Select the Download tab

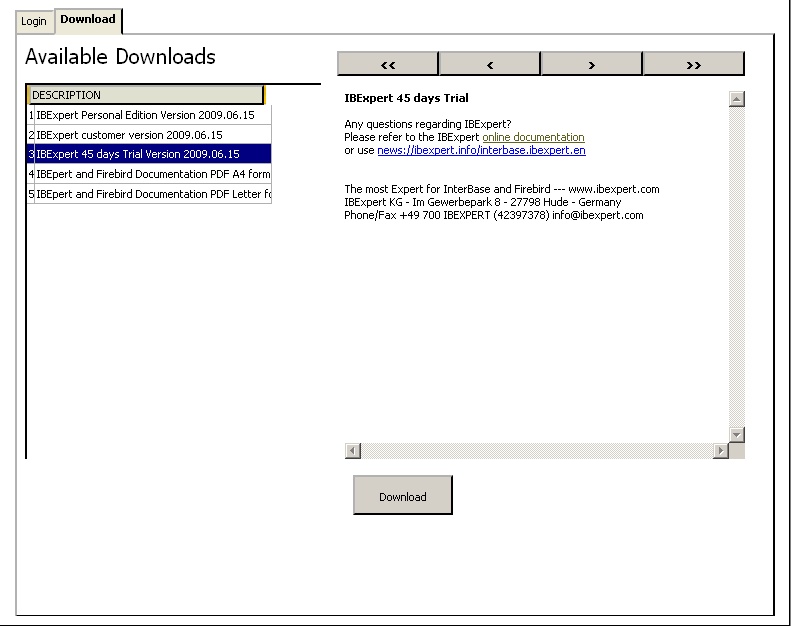(x=88, y=20)
